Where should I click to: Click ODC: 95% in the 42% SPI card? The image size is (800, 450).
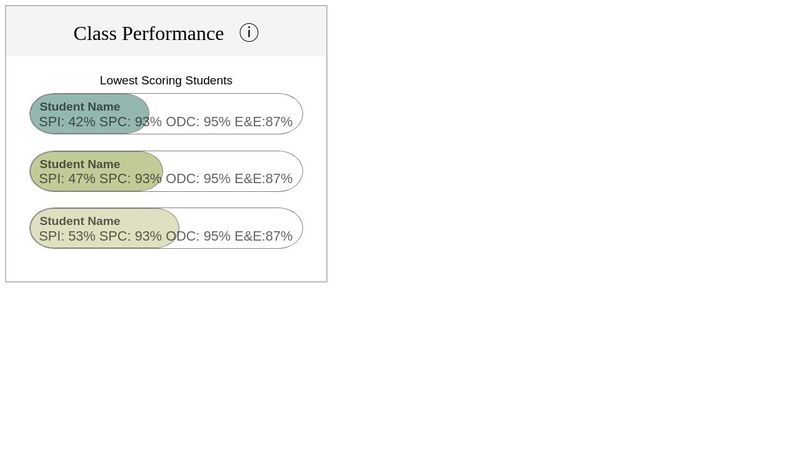[198, 122]
